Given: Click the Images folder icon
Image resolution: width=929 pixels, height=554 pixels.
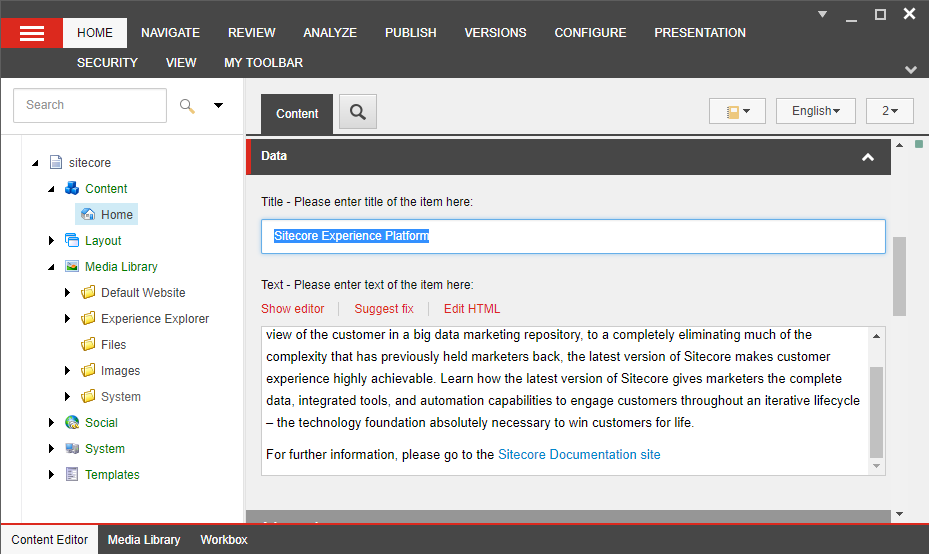Looking at the screenshot, I should (88, 370).
